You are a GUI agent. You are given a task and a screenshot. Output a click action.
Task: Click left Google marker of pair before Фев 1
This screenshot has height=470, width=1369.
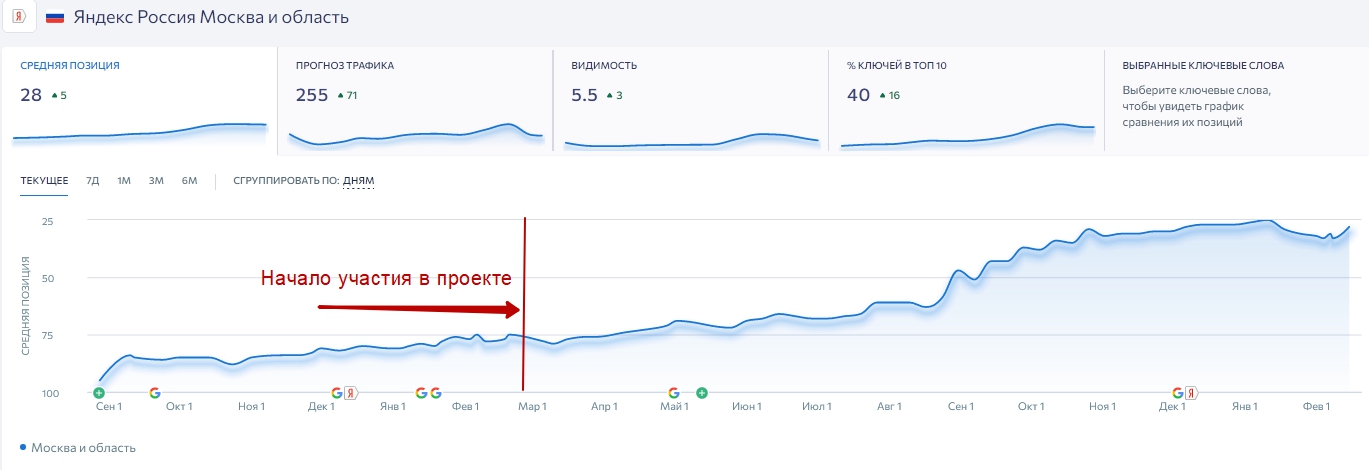[421, 393]
